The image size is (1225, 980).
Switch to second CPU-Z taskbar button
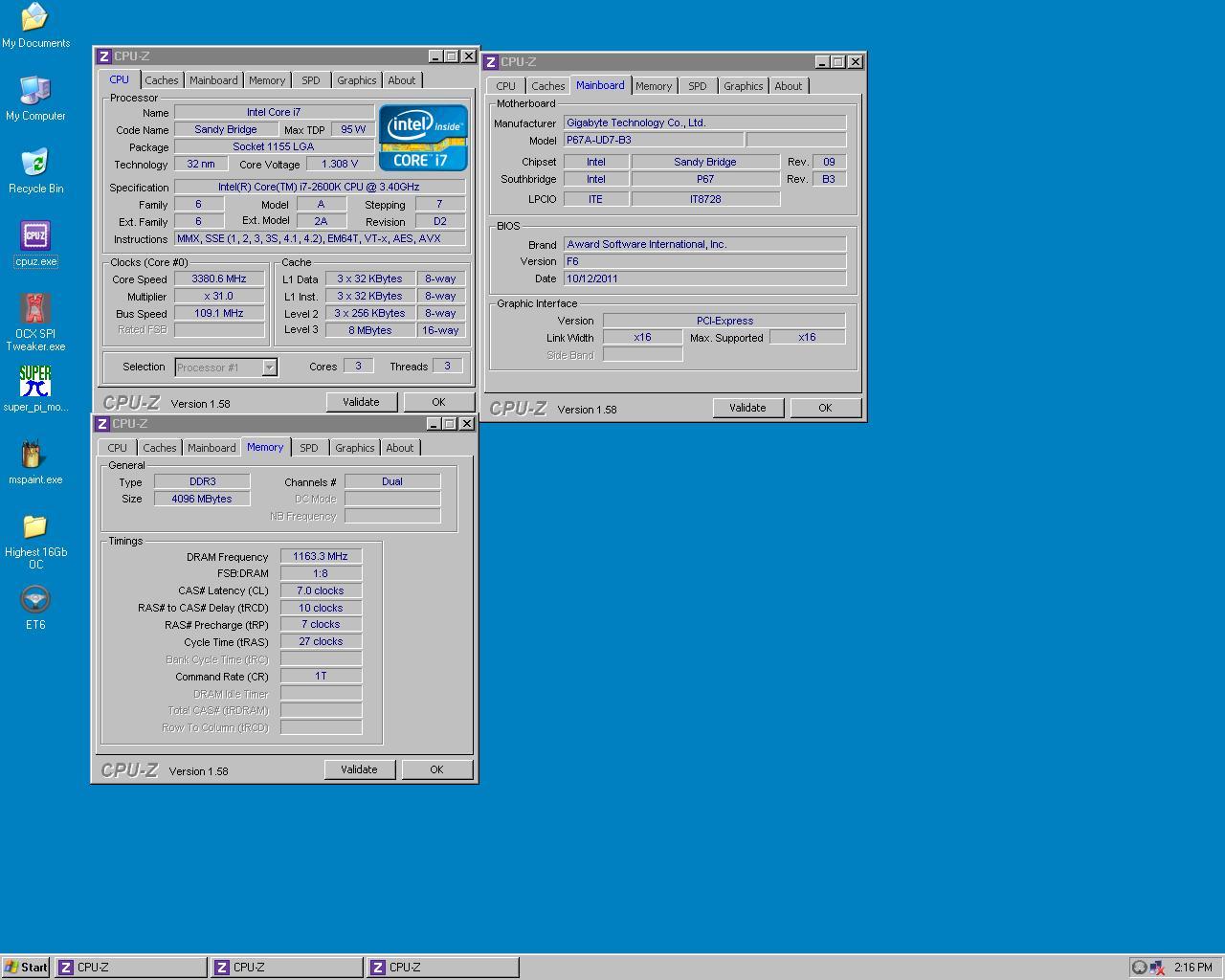286,968
